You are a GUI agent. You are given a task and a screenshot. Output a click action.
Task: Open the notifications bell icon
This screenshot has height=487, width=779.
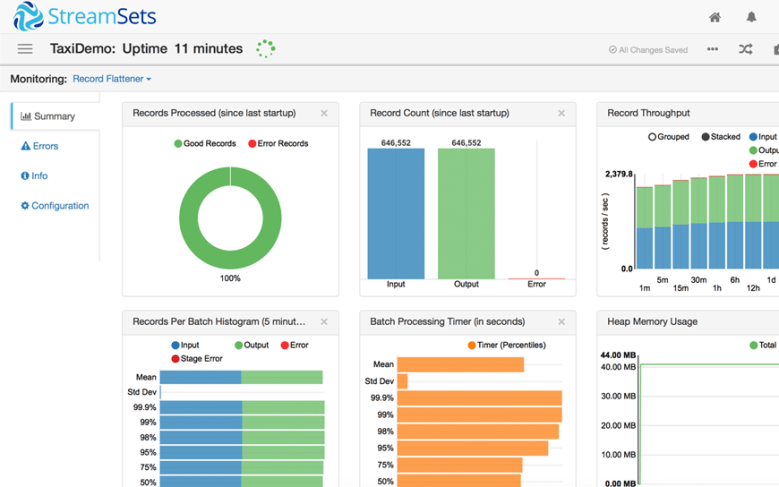tap(751, 17)
